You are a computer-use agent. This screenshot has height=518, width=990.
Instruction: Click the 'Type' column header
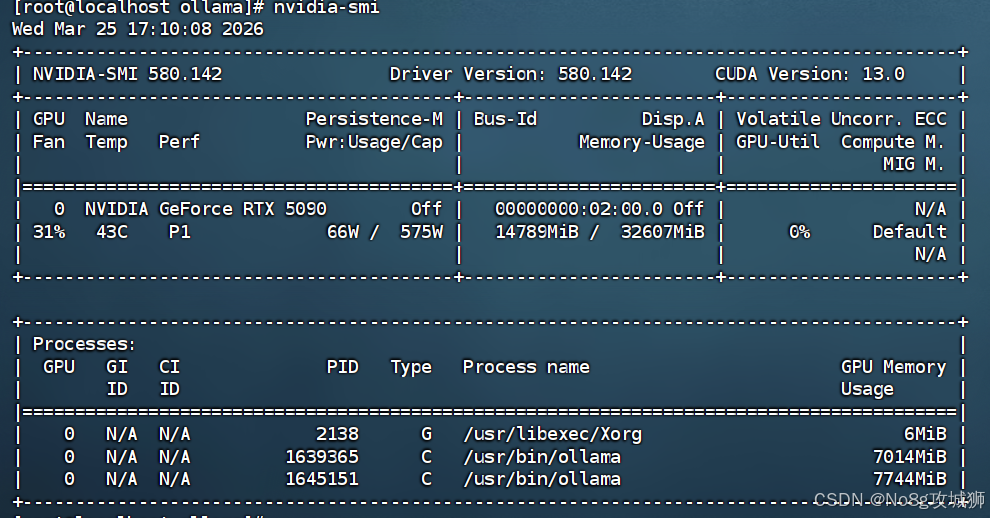(411, 367)
